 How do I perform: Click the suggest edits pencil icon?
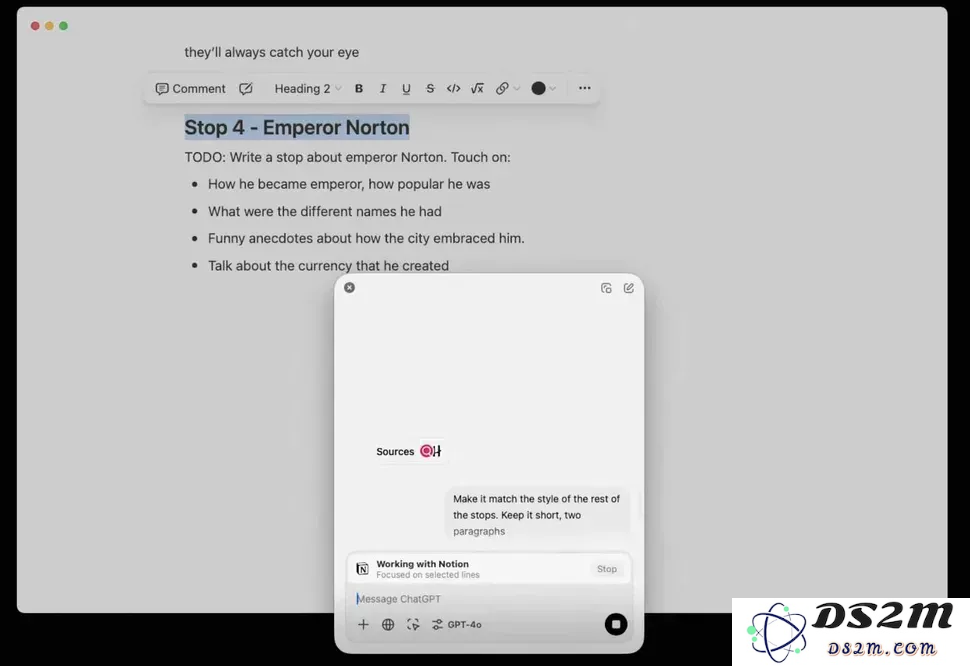[x=246, y=88]
